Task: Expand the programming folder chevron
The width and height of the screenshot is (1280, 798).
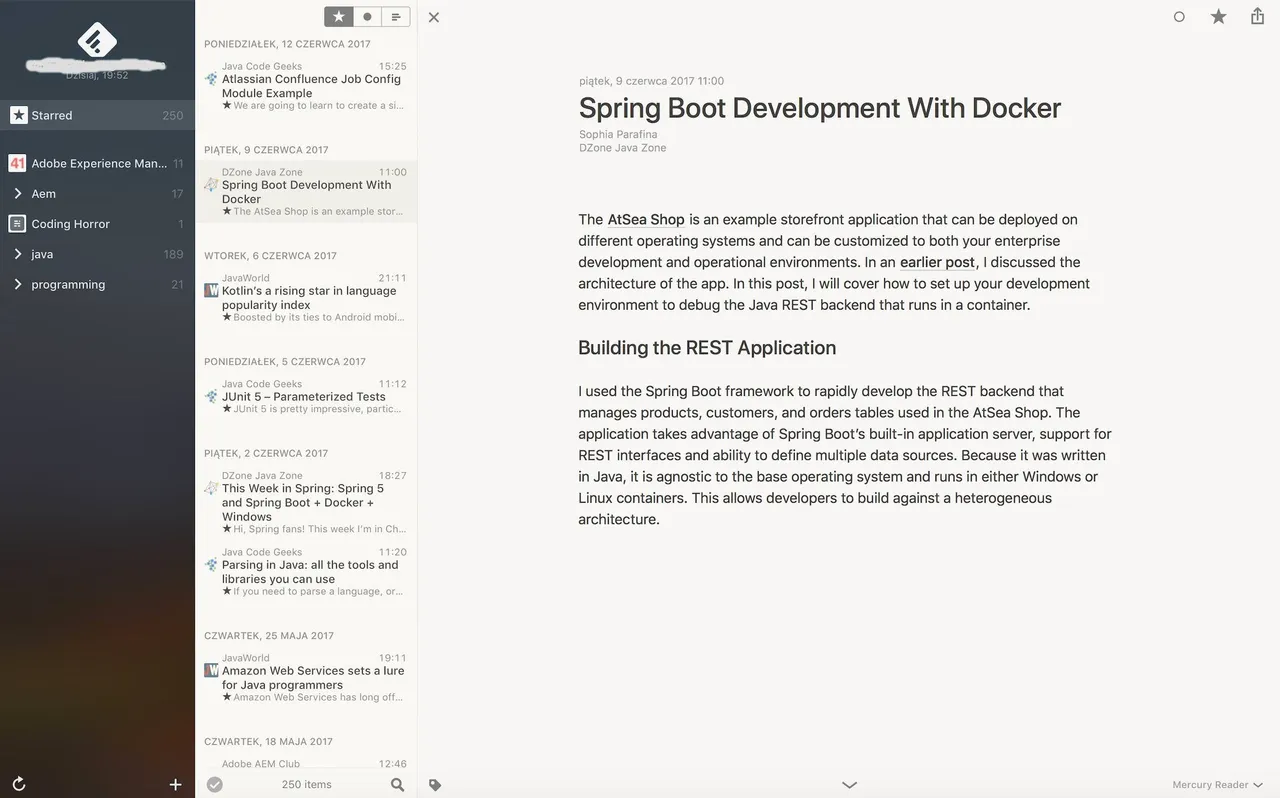Action: (x=18, y=285)
